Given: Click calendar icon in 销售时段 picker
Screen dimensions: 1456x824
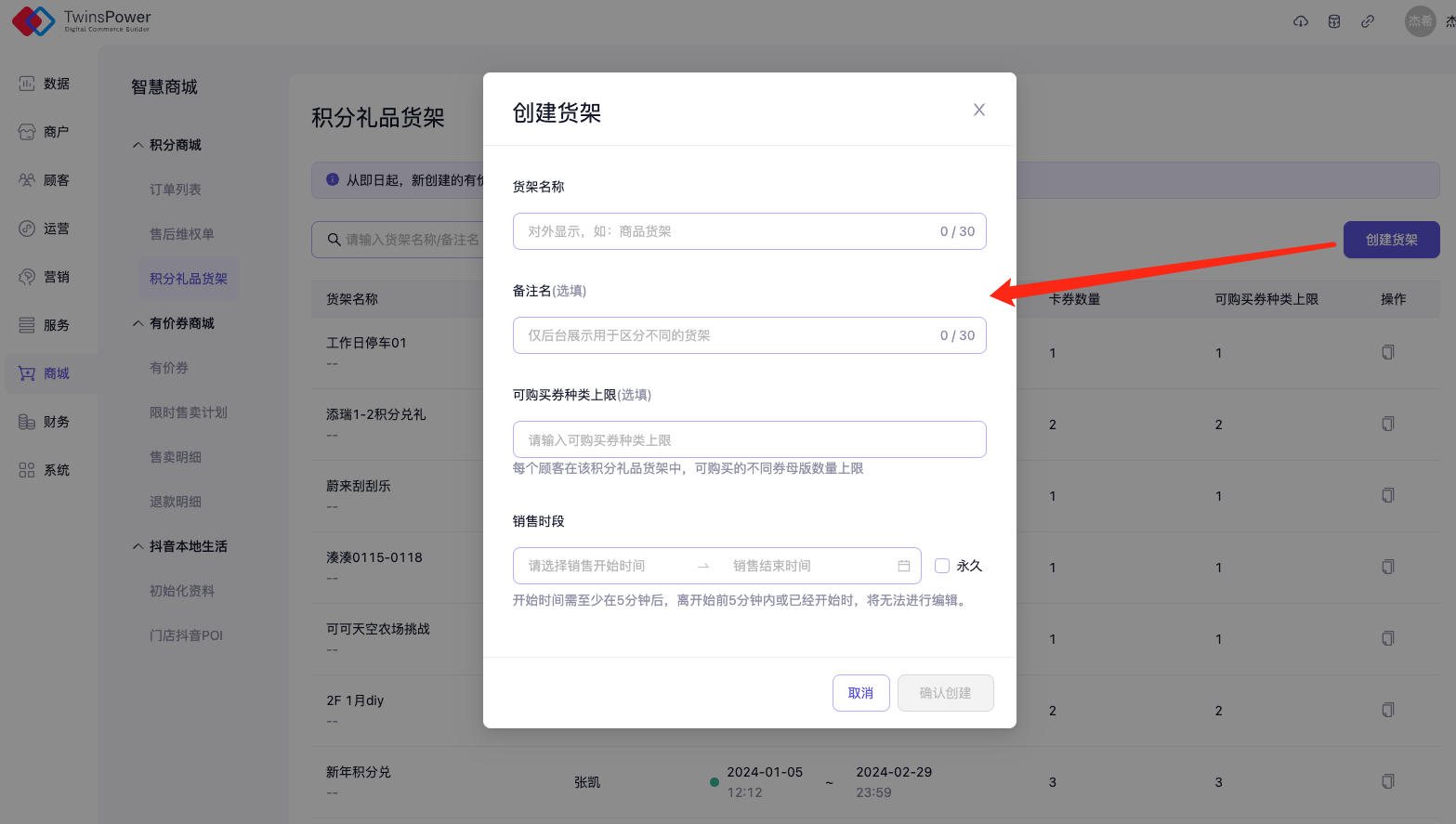Looking at the screenshot, I should pos(904,566).
